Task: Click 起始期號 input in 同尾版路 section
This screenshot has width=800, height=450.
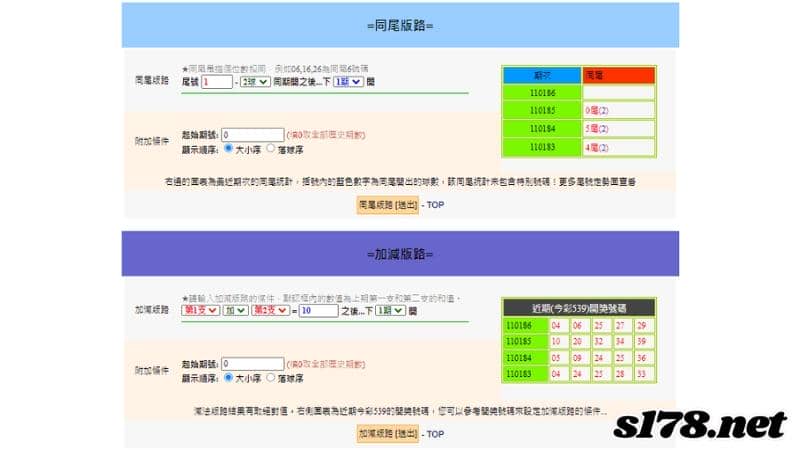Action: (x=253, y=135)
